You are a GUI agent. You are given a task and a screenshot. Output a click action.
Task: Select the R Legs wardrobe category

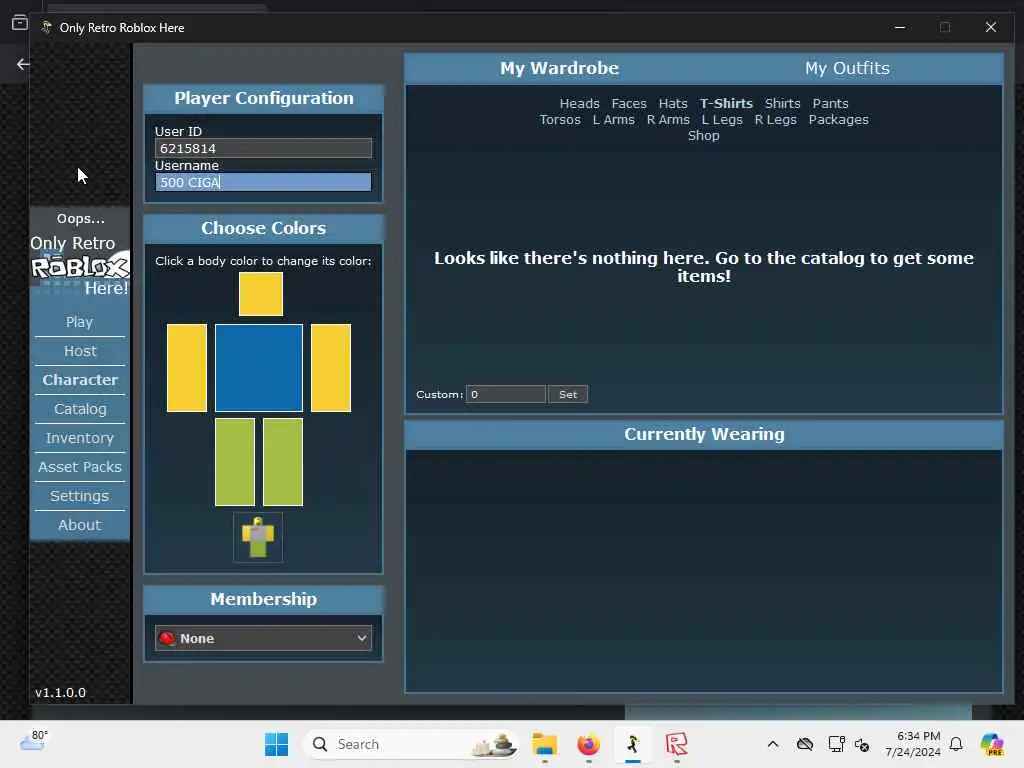(x=775, y=120)
